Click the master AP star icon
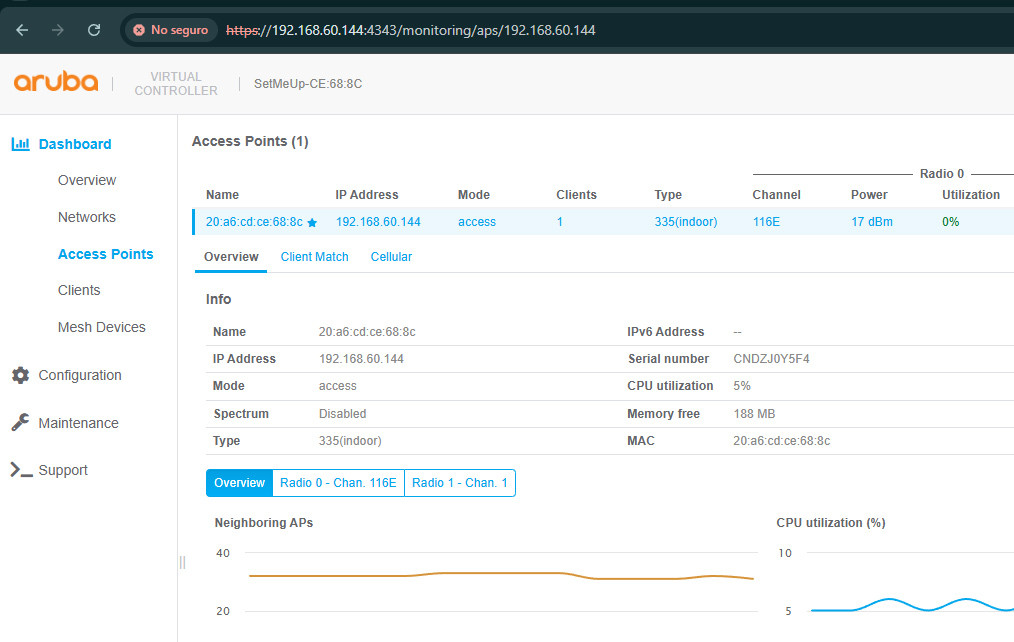 (x=312, y=223)
